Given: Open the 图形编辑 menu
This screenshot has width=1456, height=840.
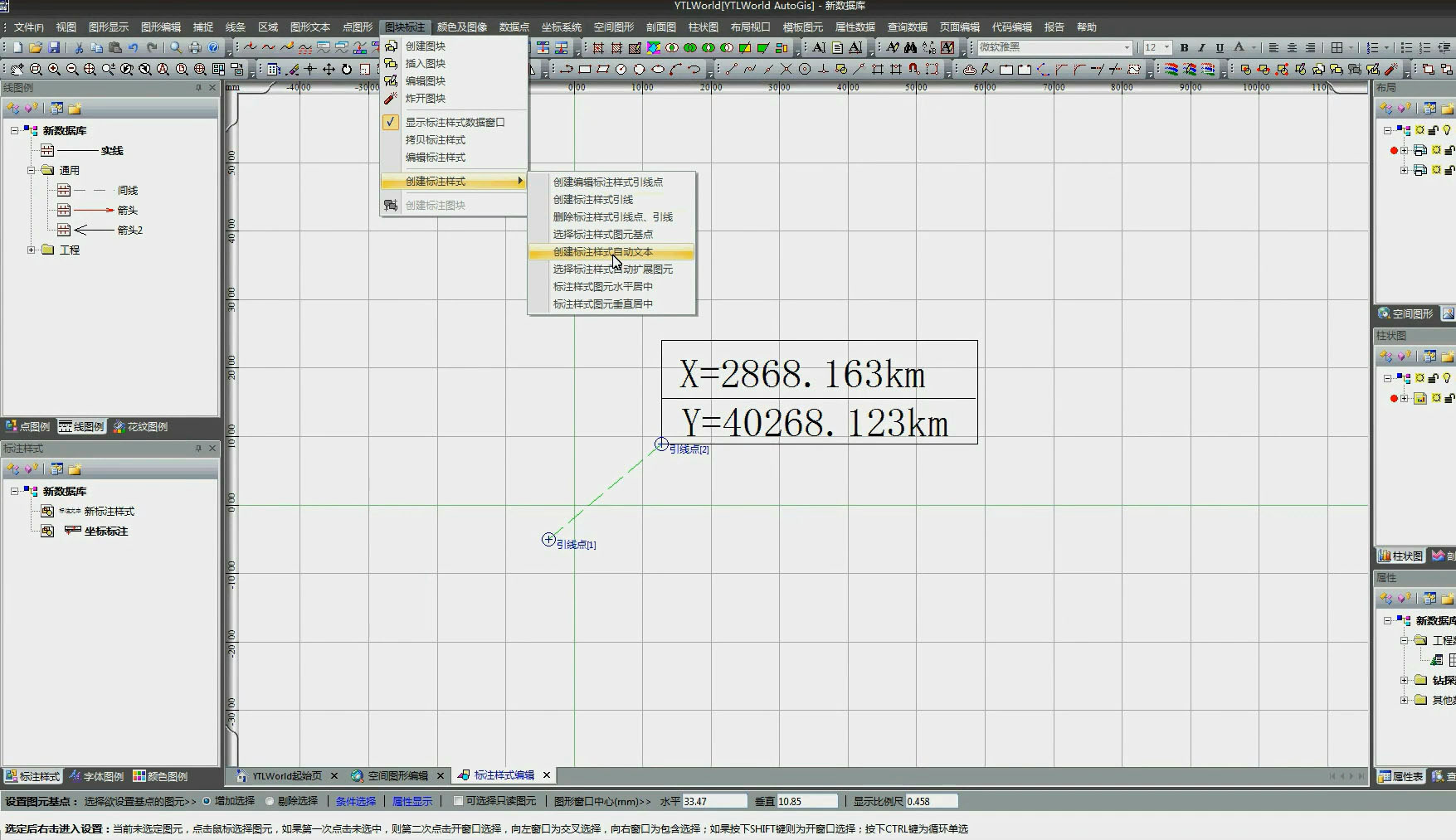Looking at the screenshot, I should click(x=161, y=27).
